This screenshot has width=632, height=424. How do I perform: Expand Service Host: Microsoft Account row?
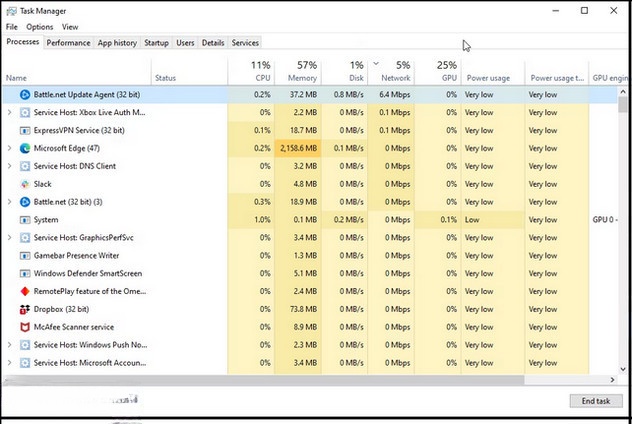pos(9,363)
